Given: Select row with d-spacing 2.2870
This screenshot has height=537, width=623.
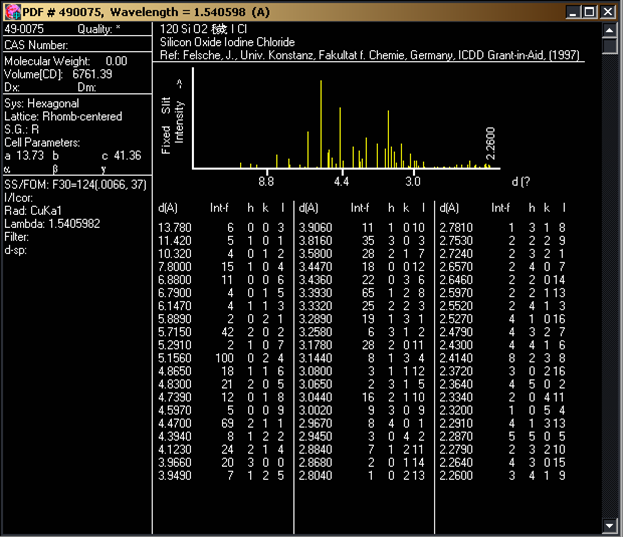Looking at the screenshot, I should 503,437.
